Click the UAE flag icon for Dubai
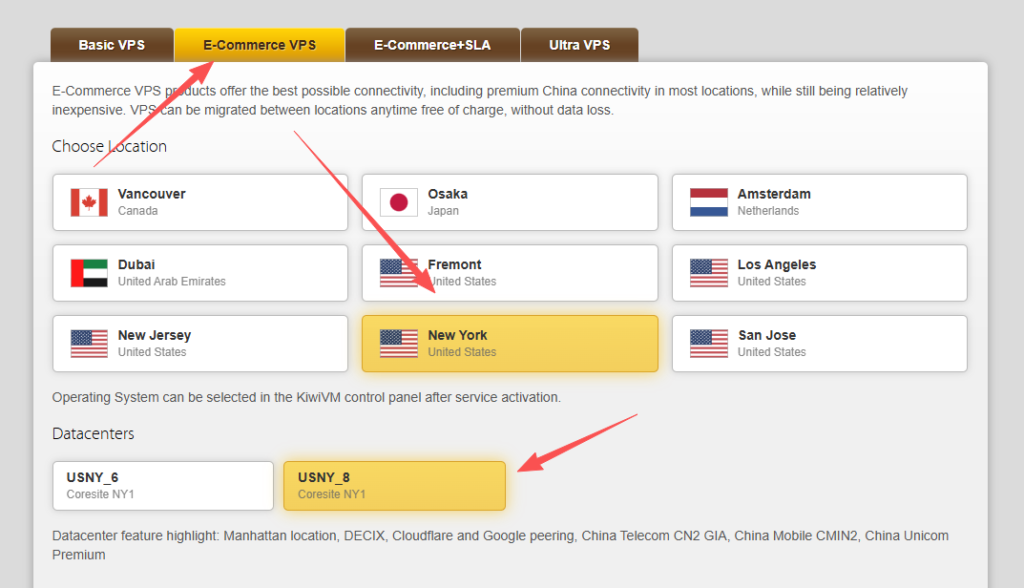The height and width of the screenshot is (588, 1024). [x=89, y=273]
